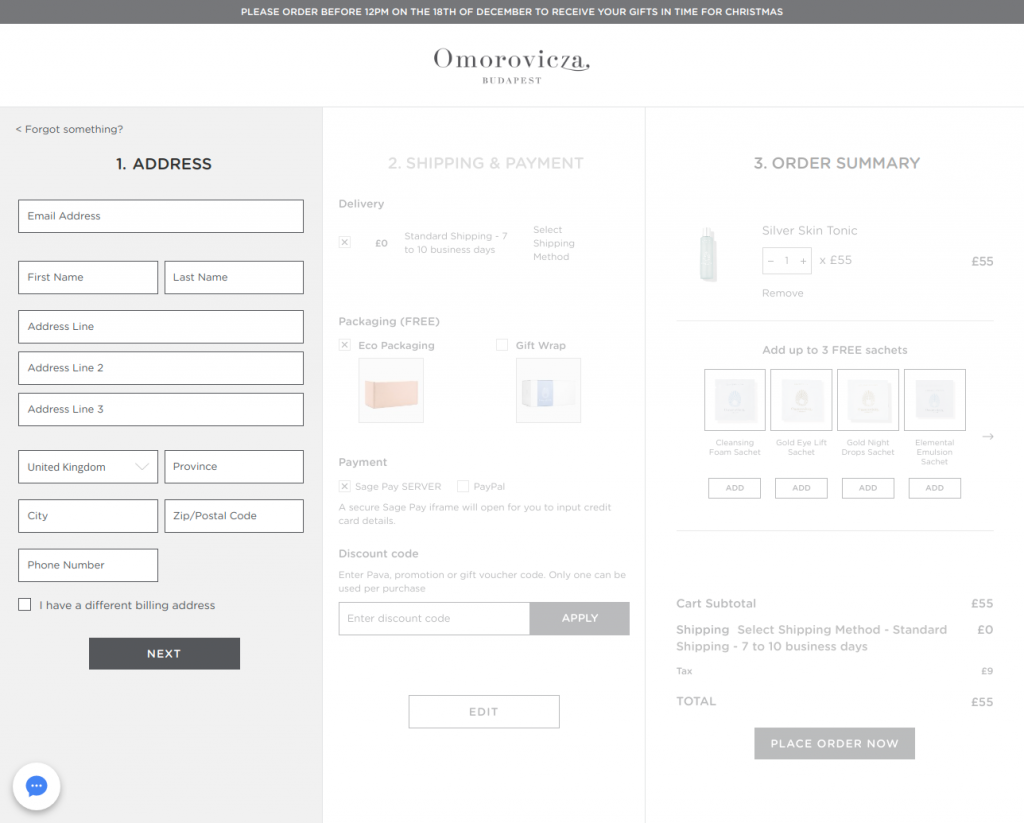
Task: Select the Gold Eye Lift Sachet thumbnail
Action: (x=801, y=400)
